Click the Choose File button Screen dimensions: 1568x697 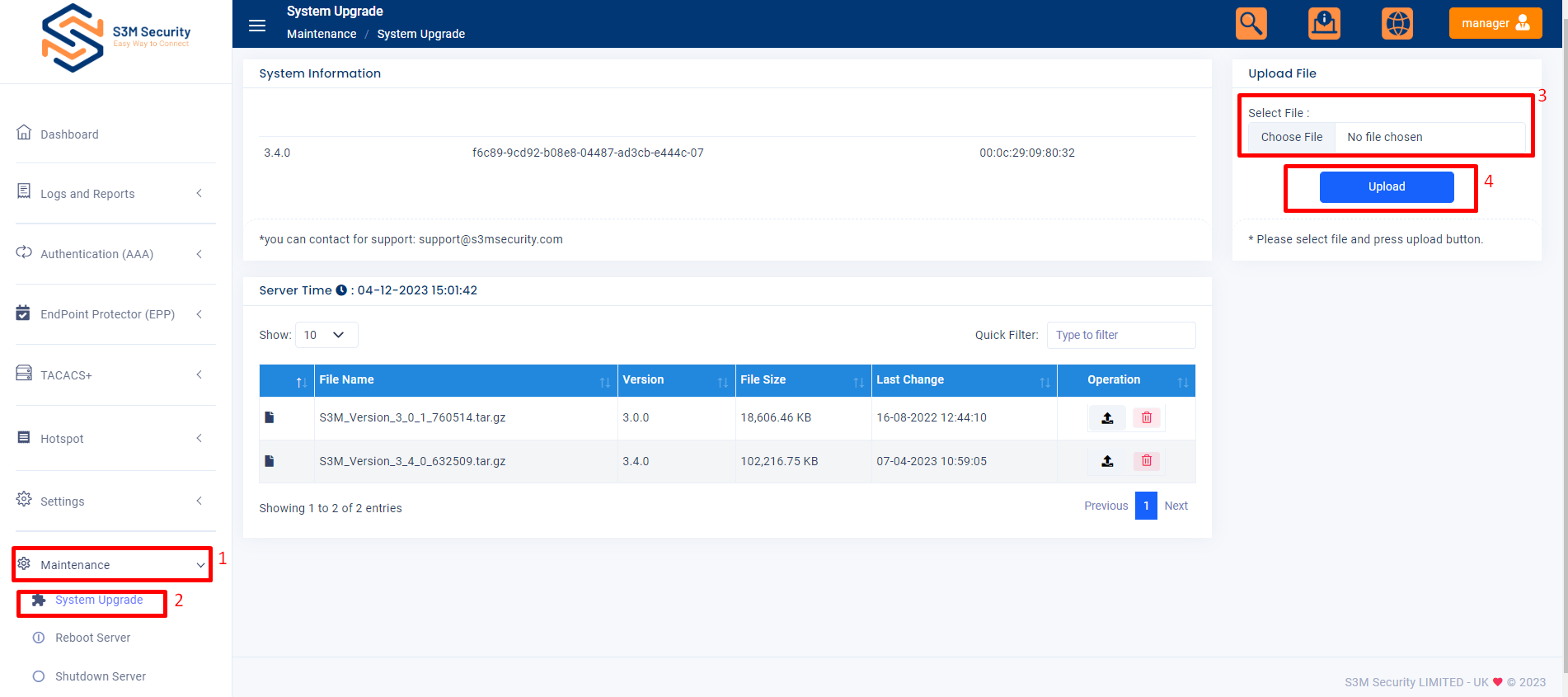pyautogui.click(x=1292, y=137)
